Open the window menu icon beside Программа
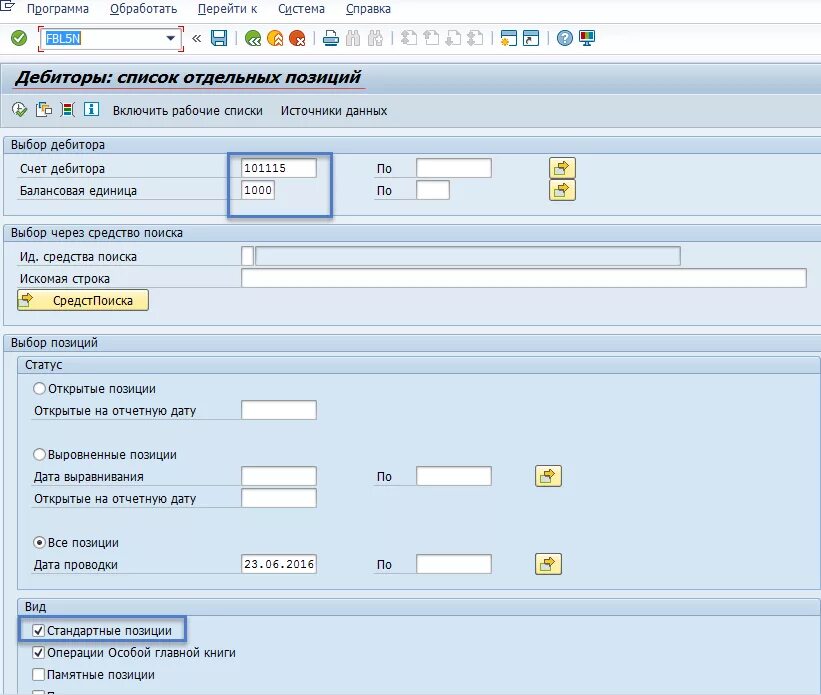Image resolution: width=821 pixels, height=695 pixels. [x=7, y=6]
